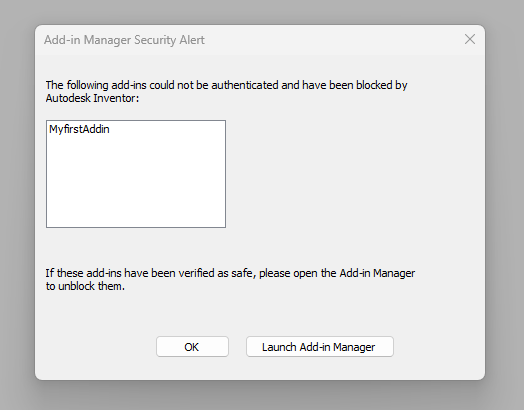
Task: Click the bottom border of the add-ins list box
Action: pyautogui.click(x=136, y=227)
